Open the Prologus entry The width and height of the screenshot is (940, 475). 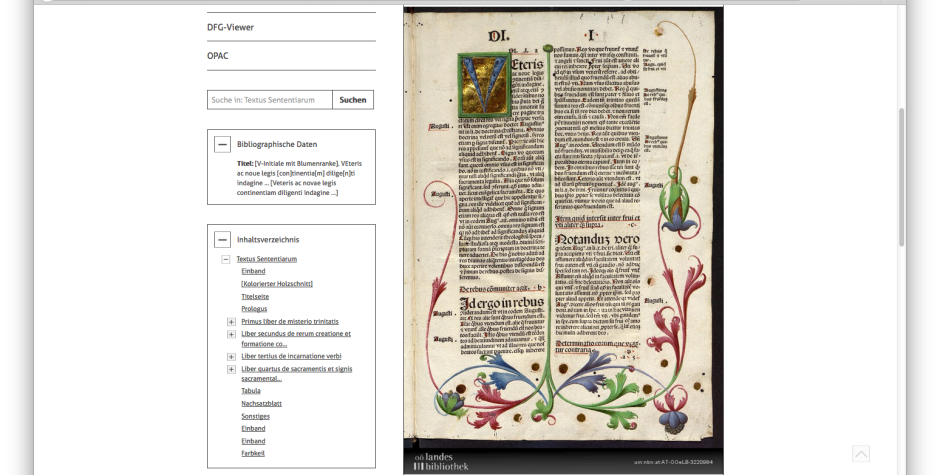254,309
